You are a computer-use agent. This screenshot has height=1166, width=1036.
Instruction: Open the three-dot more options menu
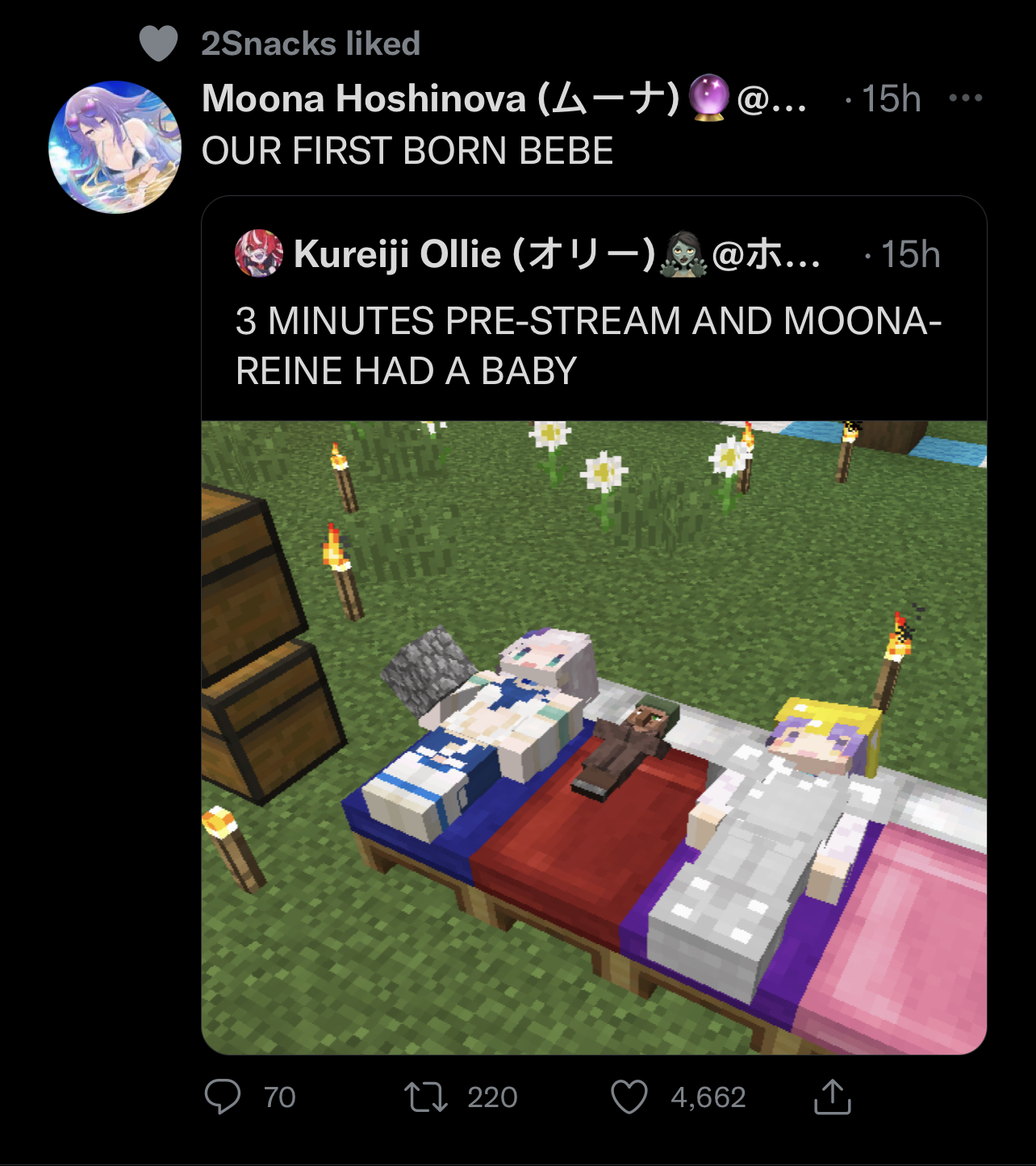click(965, 98)
